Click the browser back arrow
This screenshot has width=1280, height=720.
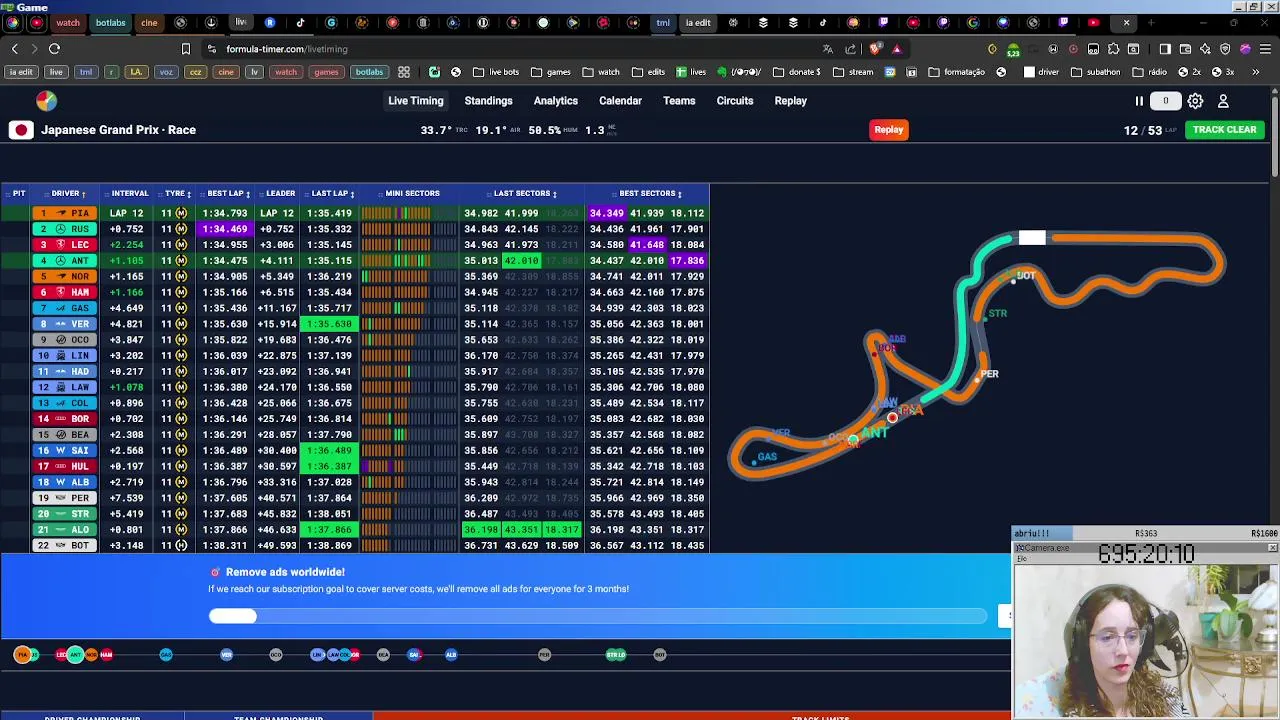[x=14, y=49]
